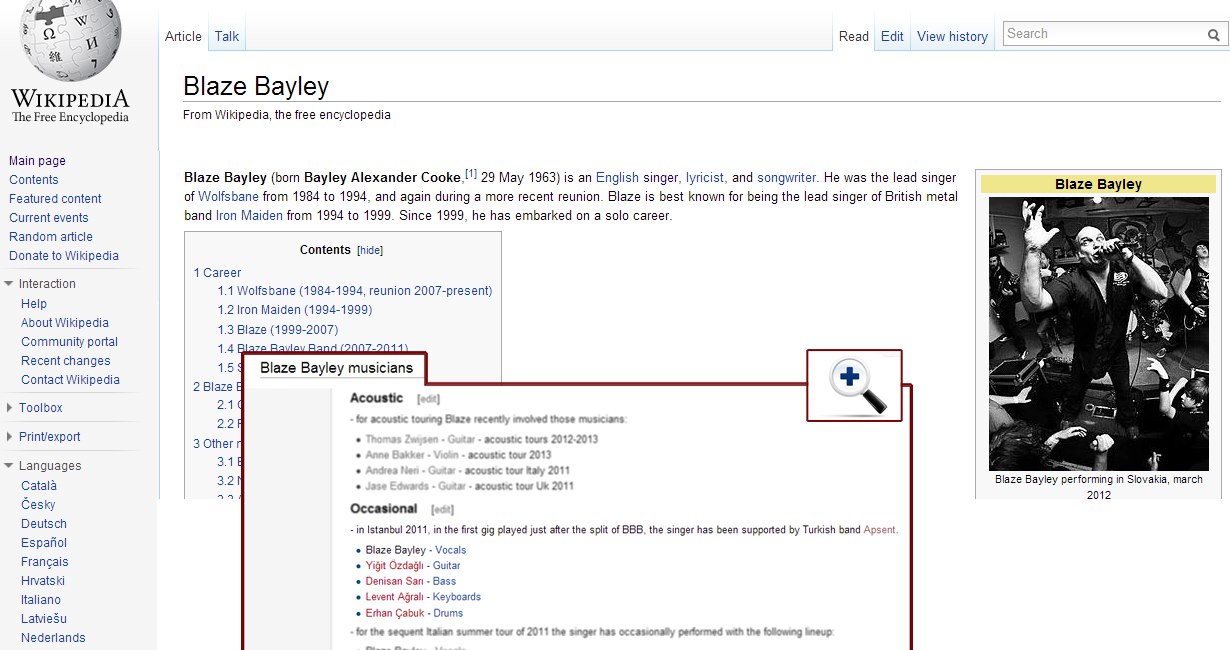The width and height of the screenshot is (1230, 650).
Task: Jump to 1.3 Blaze (1999-2007) entry
Action: coord(278,330)
